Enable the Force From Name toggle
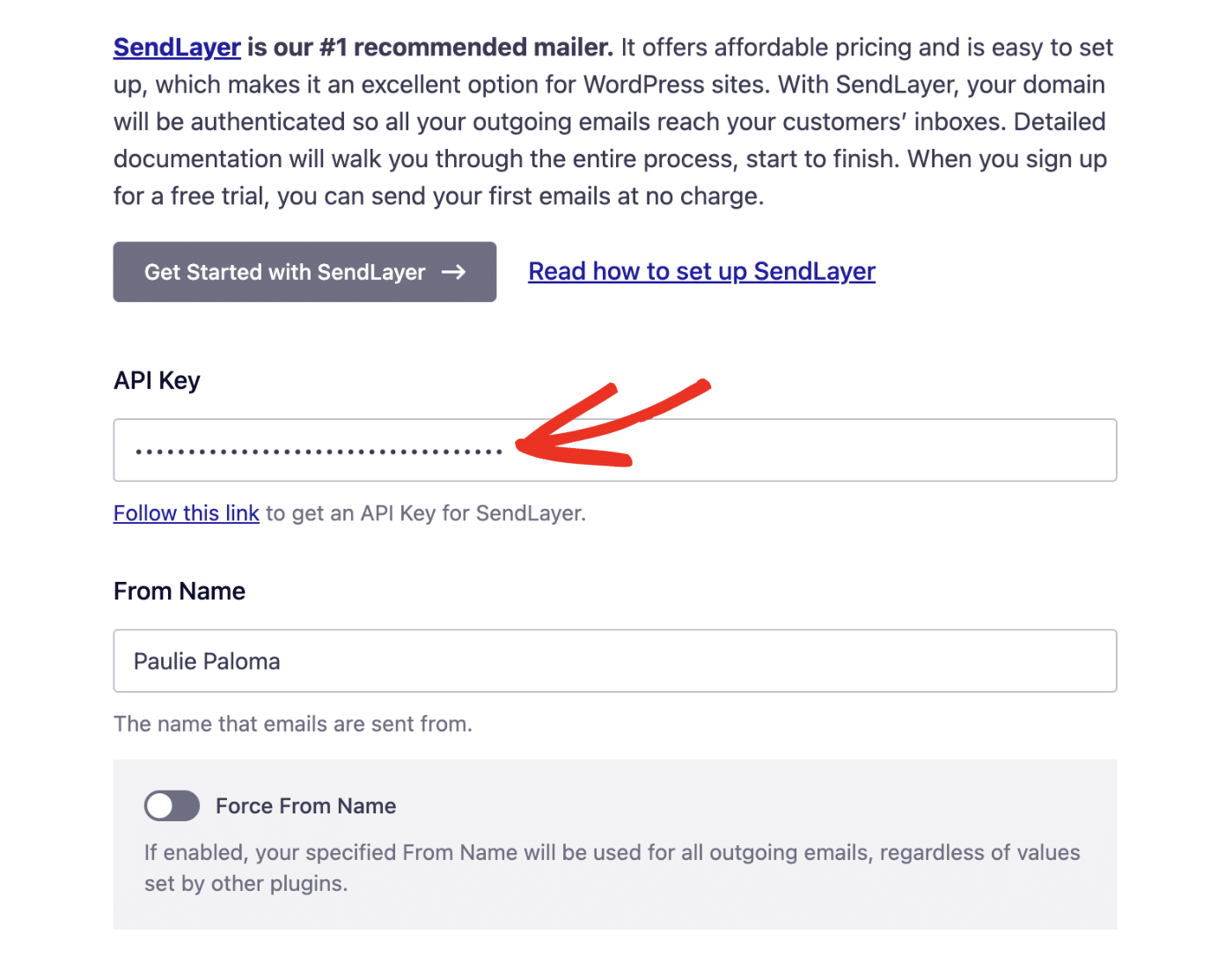Screen dimensions: 1232x956 [172, 805]
